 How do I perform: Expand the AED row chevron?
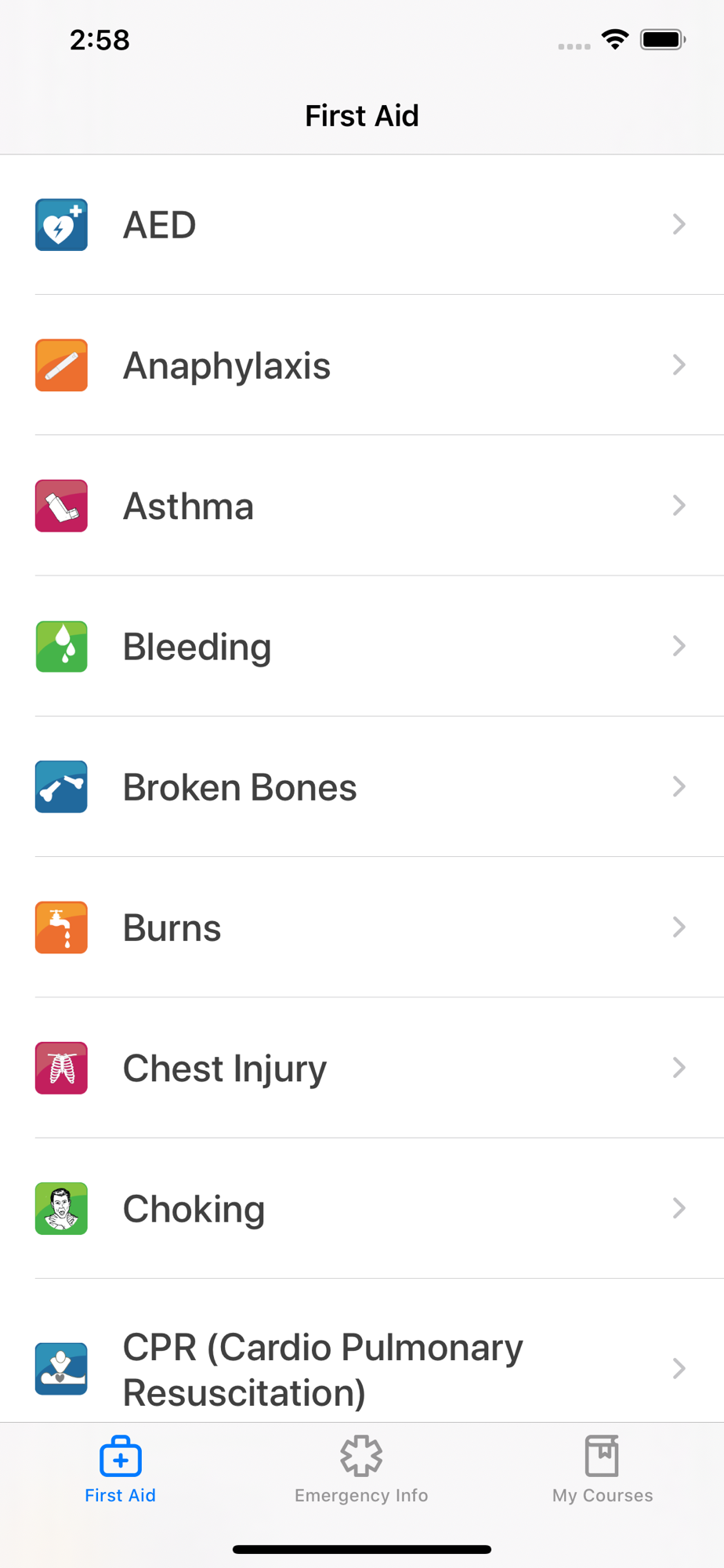tap(679, 224)
